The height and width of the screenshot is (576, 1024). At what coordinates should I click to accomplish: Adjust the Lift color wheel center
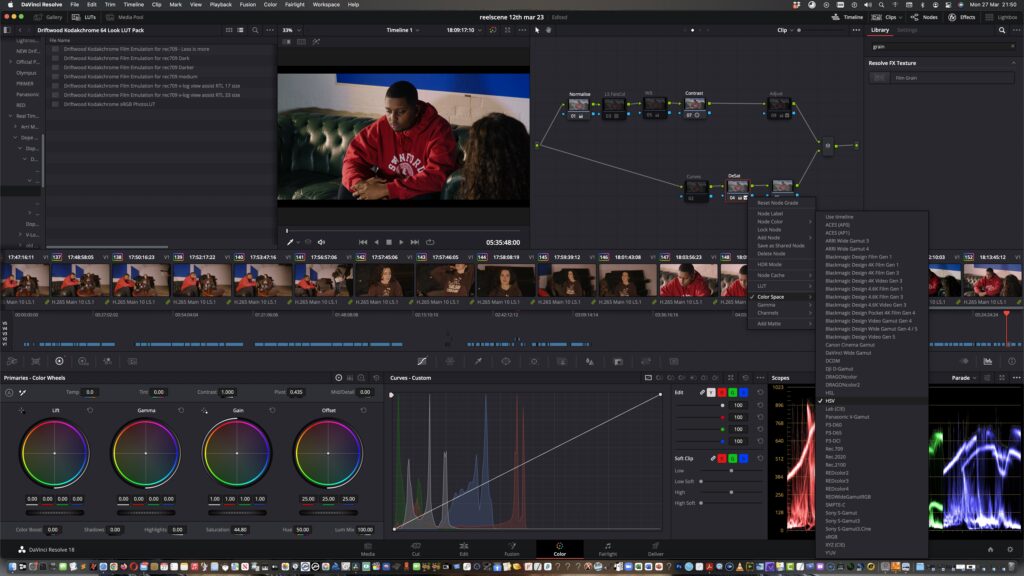point(54,453)
